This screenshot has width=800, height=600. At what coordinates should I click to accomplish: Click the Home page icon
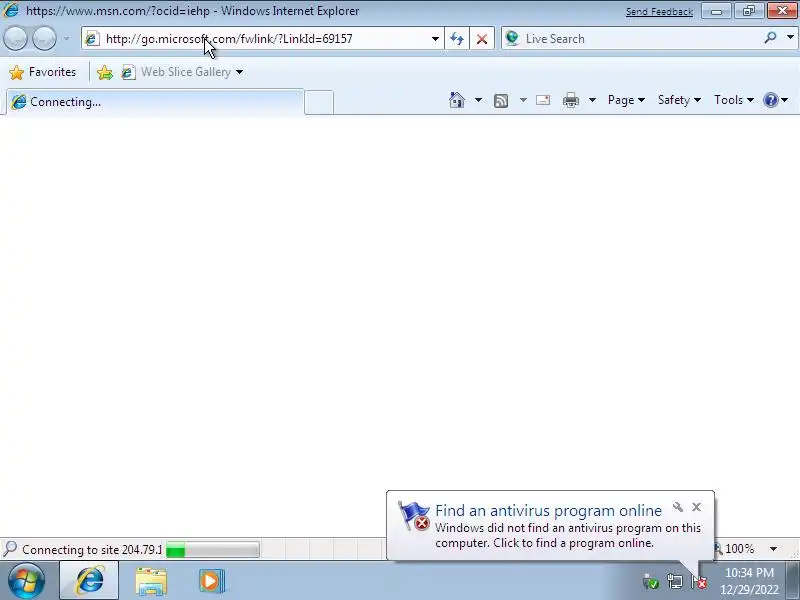[x=457, y=100]
